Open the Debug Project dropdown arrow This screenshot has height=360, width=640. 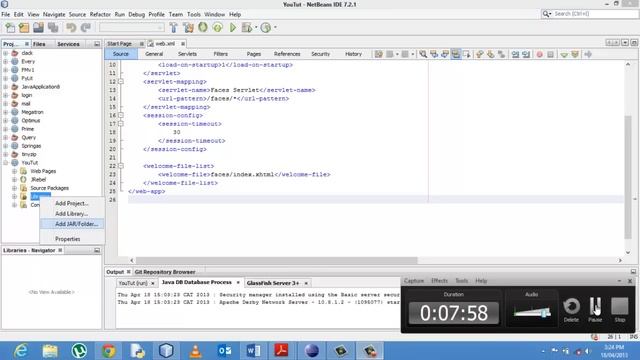(256, 28)
